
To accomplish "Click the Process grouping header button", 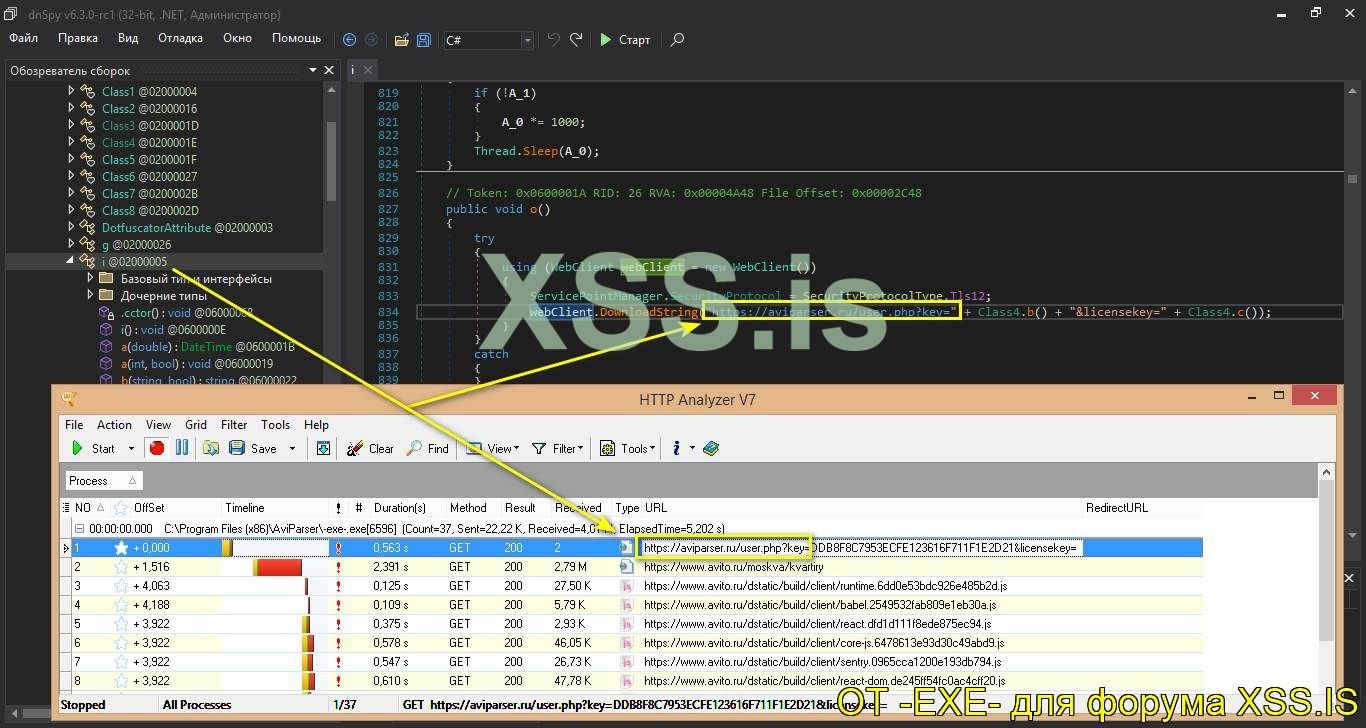I will tap(103, 480).
